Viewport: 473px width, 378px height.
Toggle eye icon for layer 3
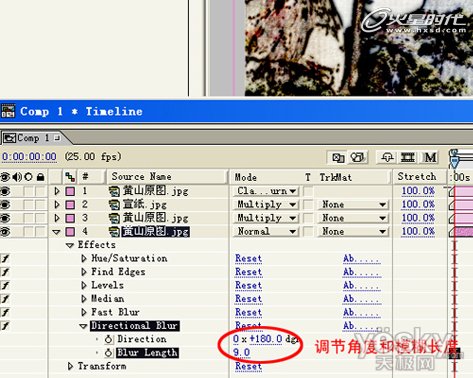5,218
